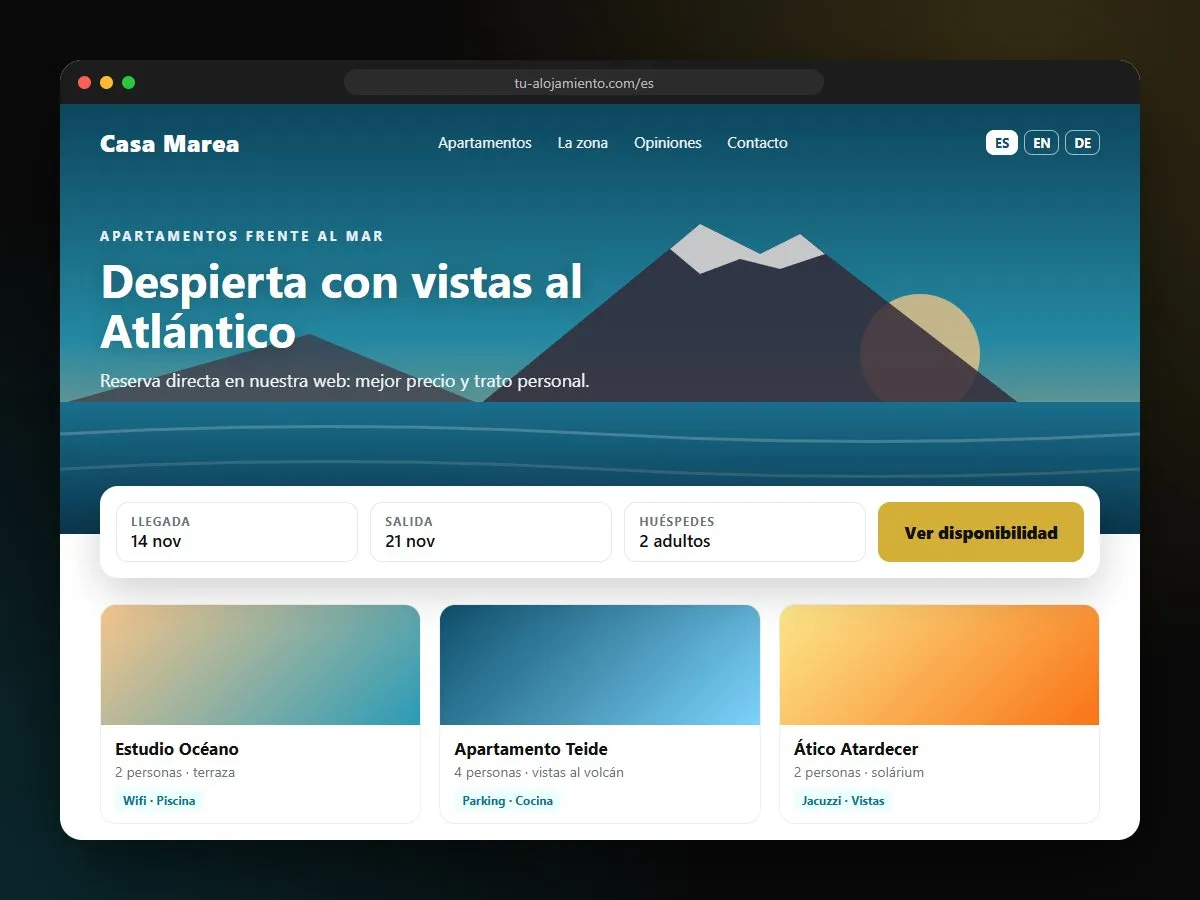Click the Estudio Océano card image
Screen dimensions: 1200x900
pyautogui.click(x=260, y=665)
